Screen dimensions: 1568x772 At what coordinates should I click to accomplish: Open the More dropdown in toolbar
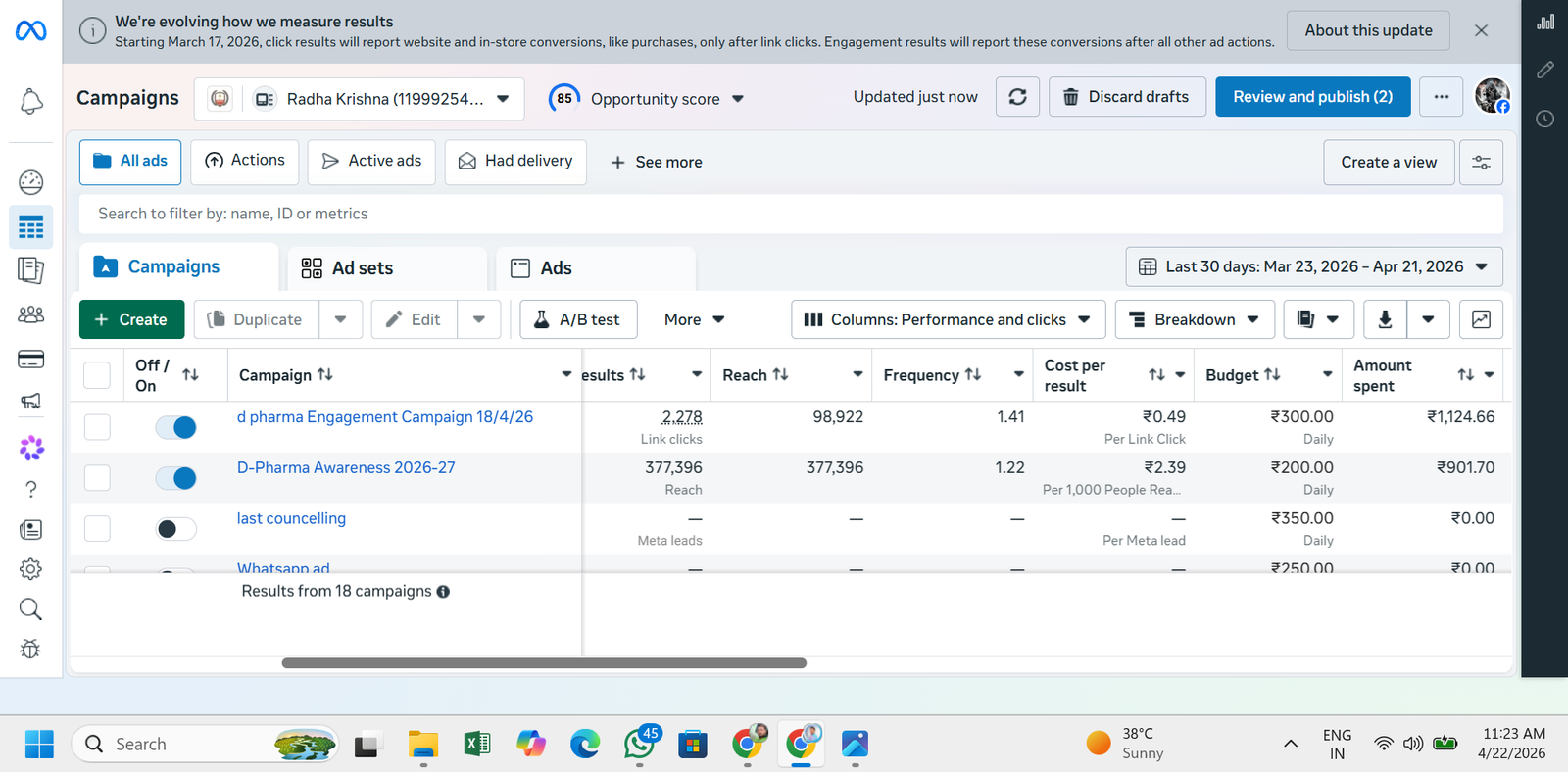694,319
